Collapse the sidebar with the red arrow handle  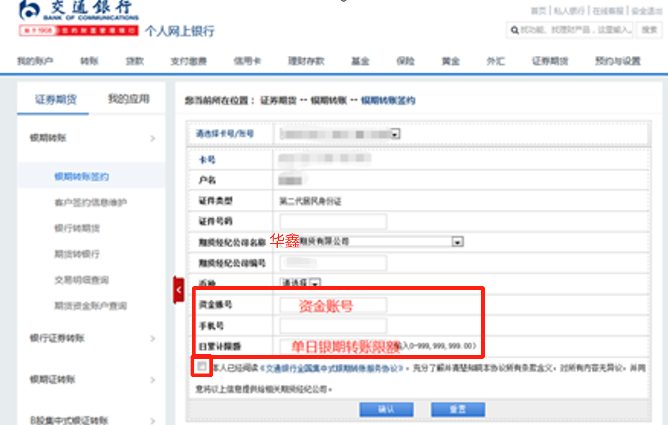pyautogui.click(x=178, y=285)
